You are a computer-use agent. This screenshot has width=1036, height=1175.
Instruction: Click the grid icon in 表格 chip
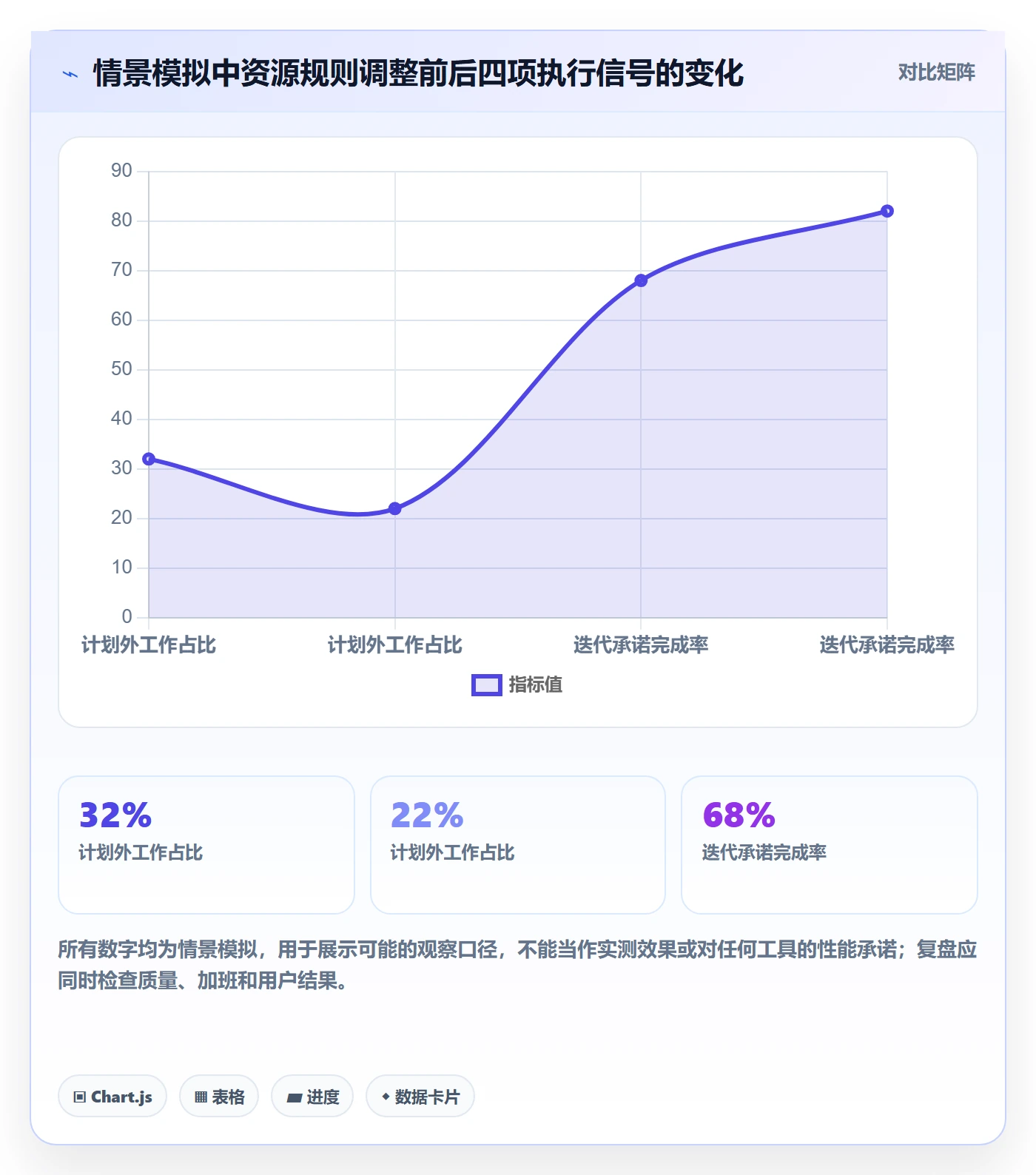pos(201,1097)
